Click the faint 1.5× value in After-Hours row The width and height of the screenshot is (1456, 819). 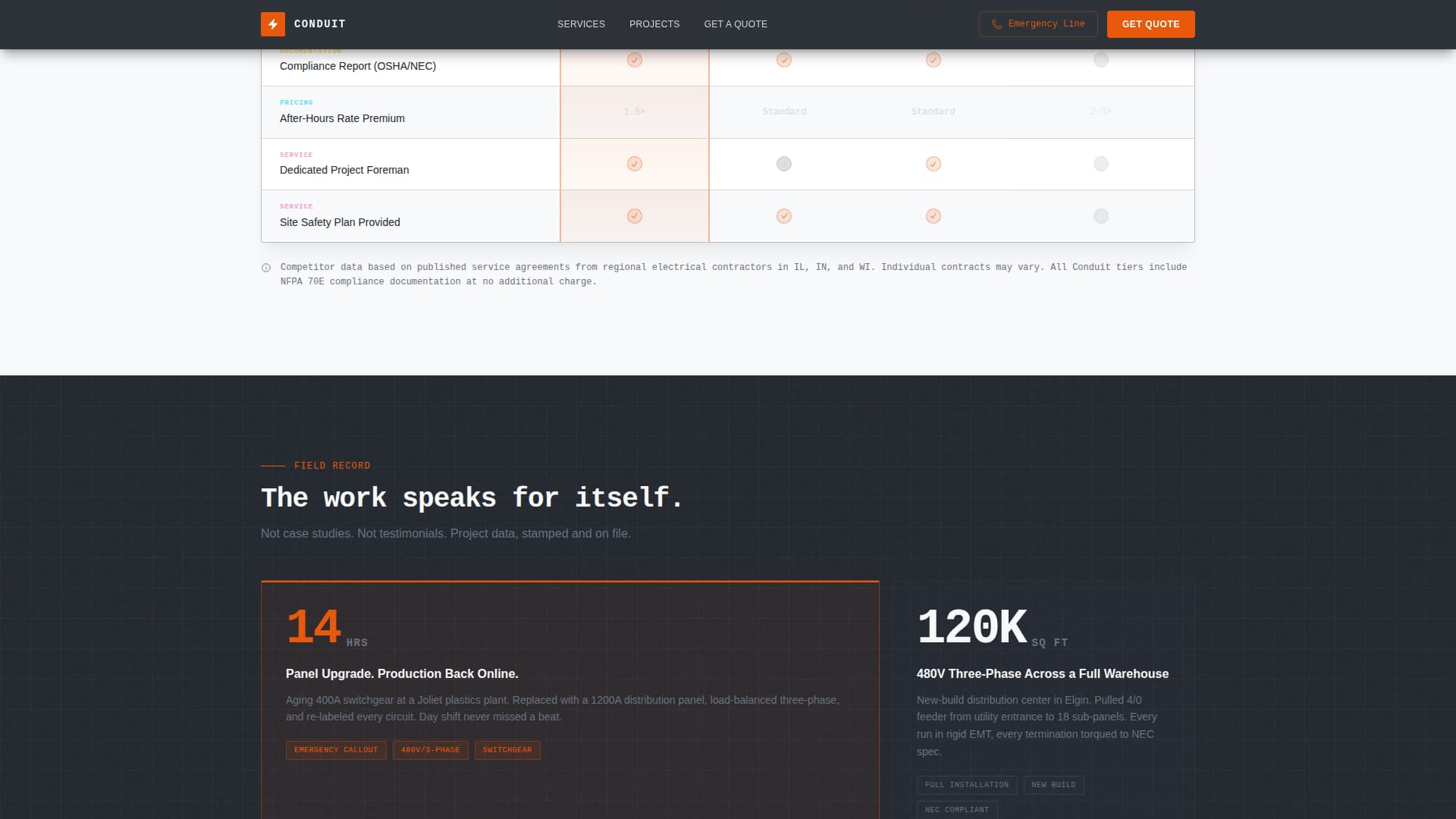[x=635, y=111]
